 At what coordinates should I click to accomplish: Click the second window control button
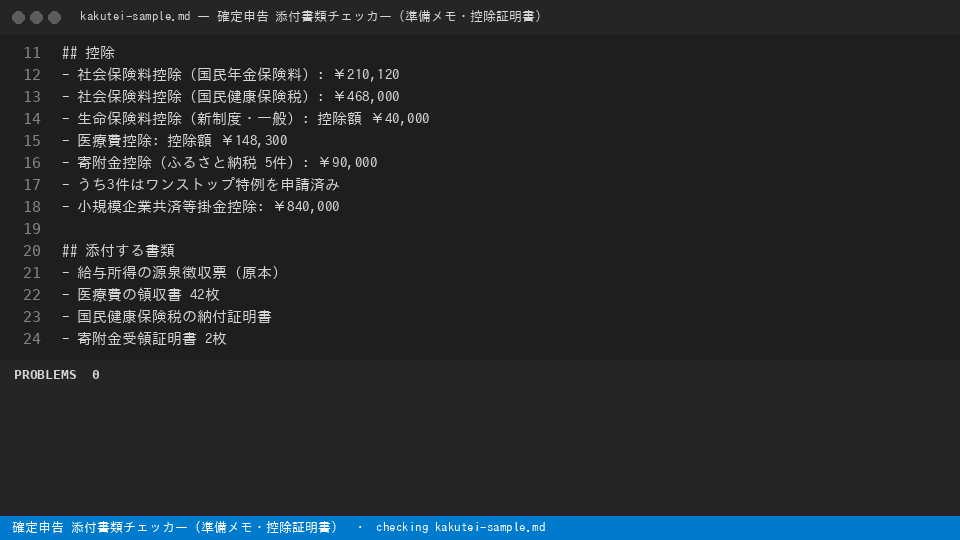tap(37, 17)
